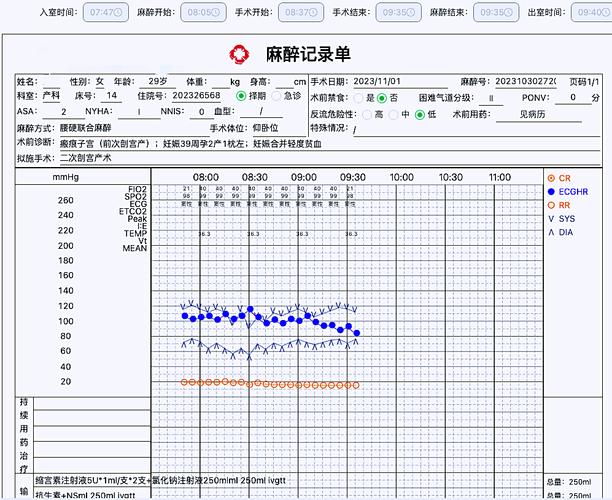Open the 麻醉开始 time field 08:05
The image size is (612, 500).
tap(203, 12)
